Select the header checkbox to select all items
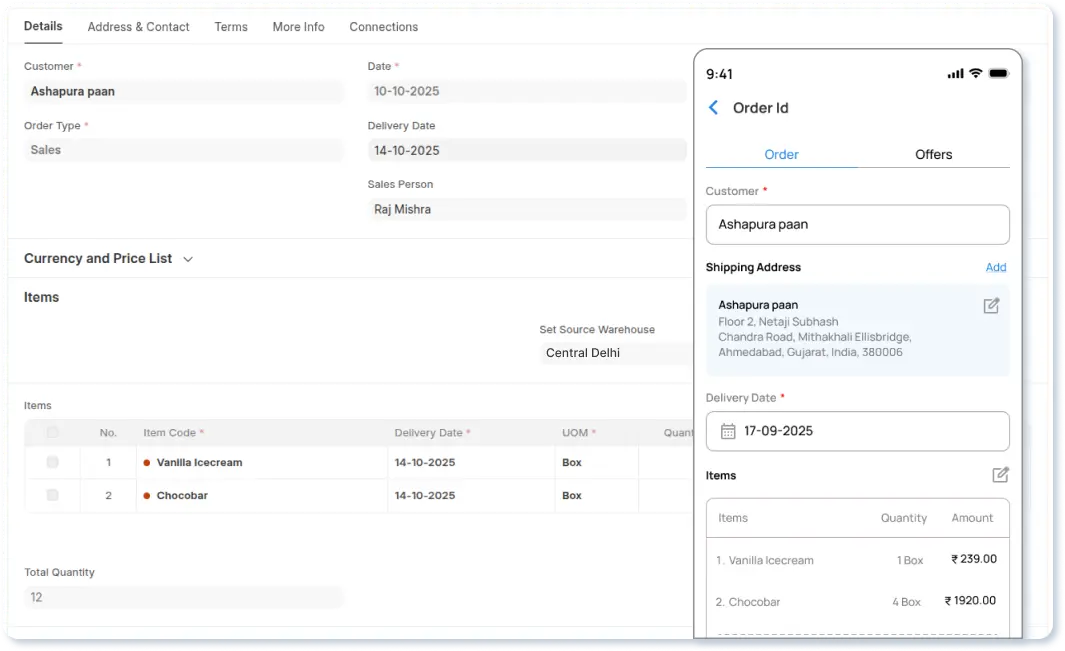 (53, 432)
